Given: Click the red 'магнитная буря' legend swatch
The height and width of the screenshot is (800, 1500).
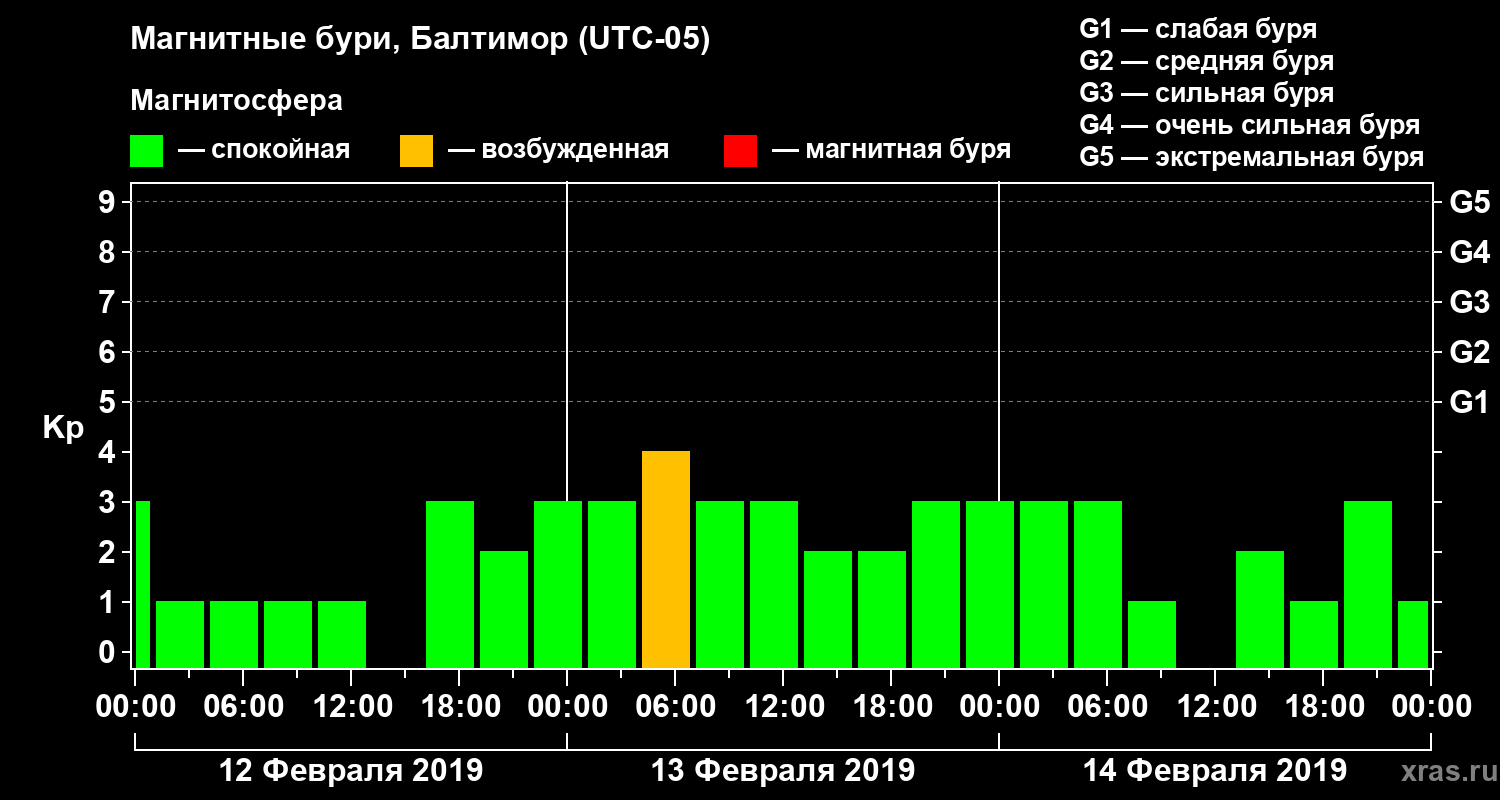Looking at the screenshot, I should tap(740, 151).
